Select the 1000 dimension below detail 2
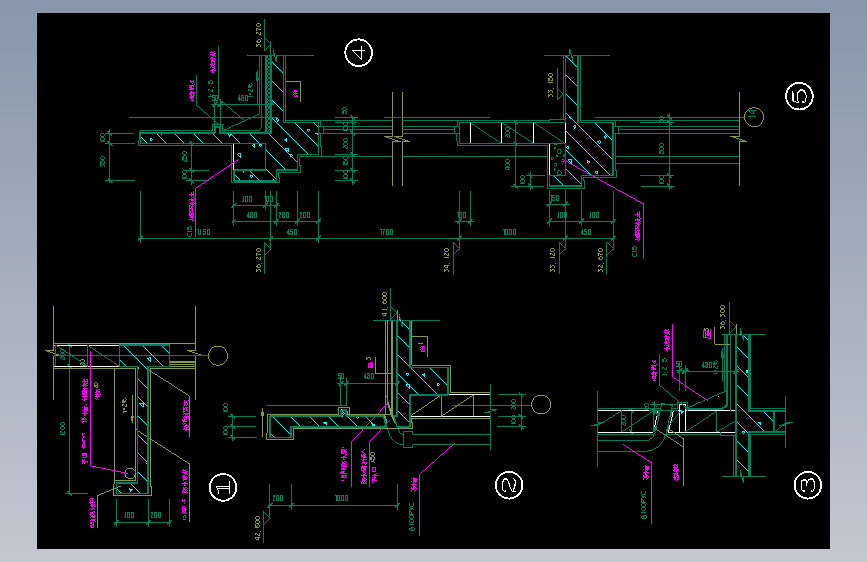This screenshot has width=867, height=562. coord(342,498)
